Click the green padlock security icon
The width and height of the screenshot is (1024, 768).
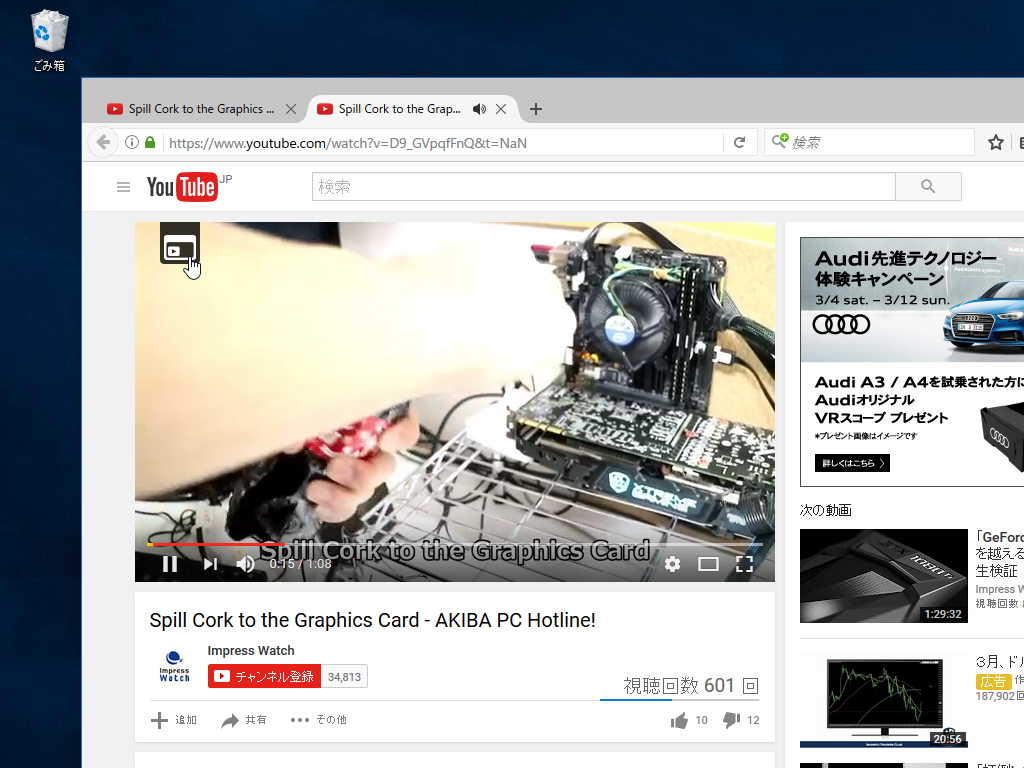click(x=150, y=142)
